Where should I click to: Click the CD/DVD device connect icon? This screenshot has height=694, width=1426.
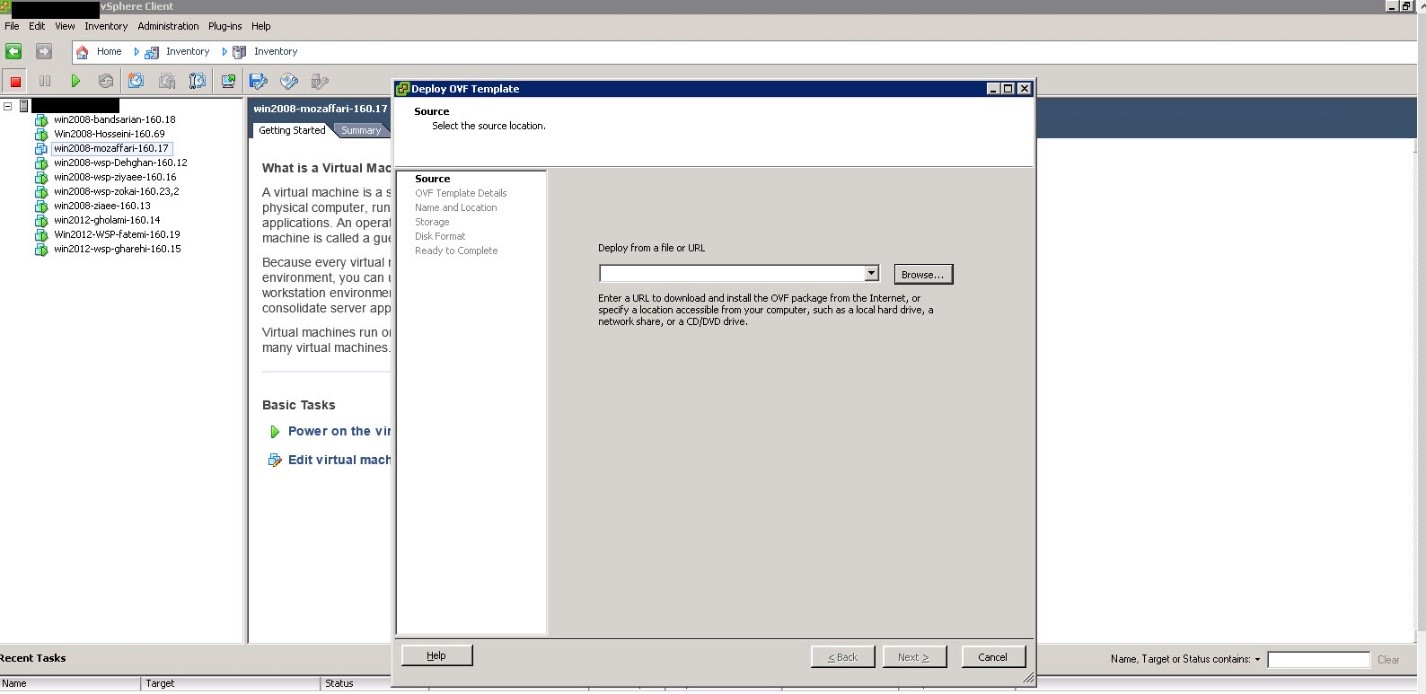(x=289, y=81)
